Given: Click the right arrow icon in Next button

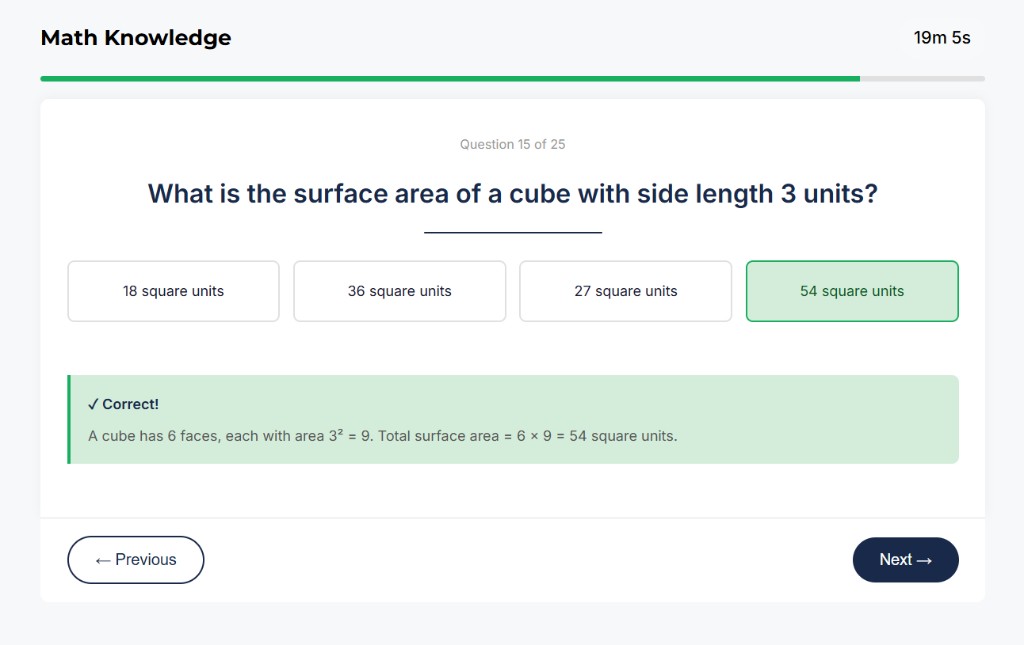Looking at the screenshot, I should (x=925, y=559).
